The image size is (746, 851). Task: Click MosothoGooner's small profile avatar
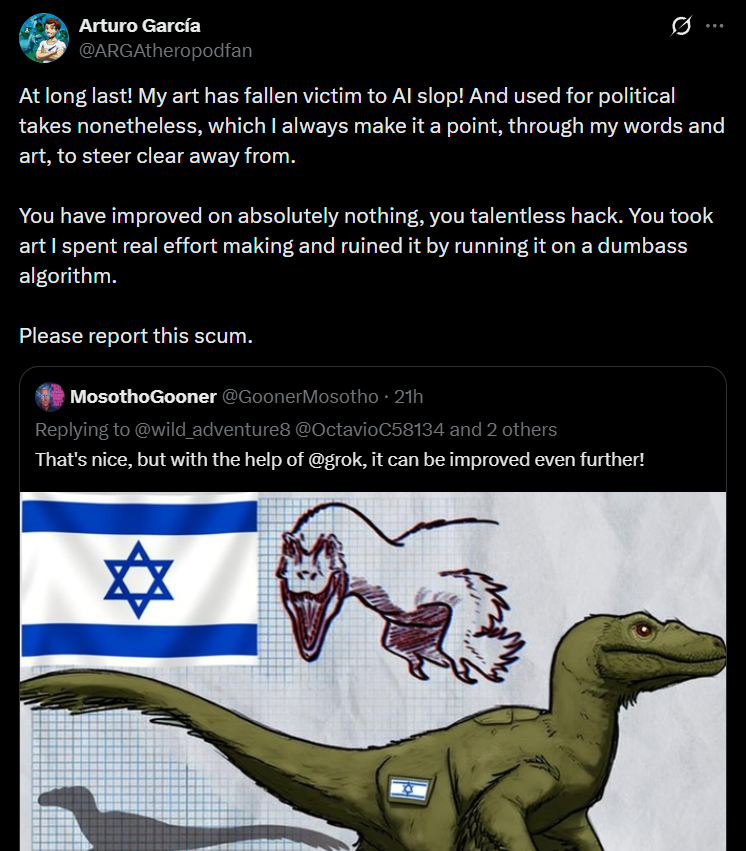pos(49,397)
